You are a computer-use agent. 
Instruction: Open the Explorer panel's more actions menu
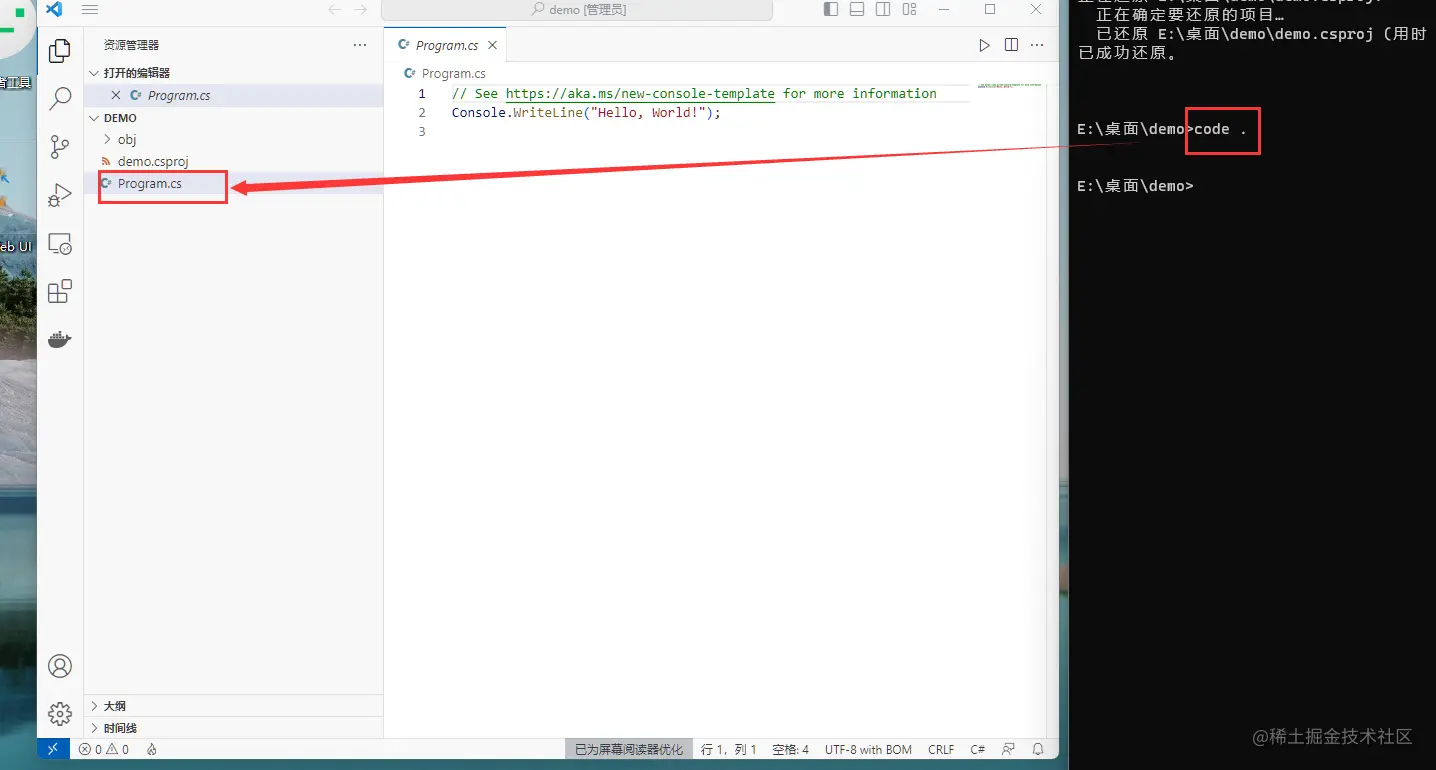pyautogui.click(x=360, y=45)
